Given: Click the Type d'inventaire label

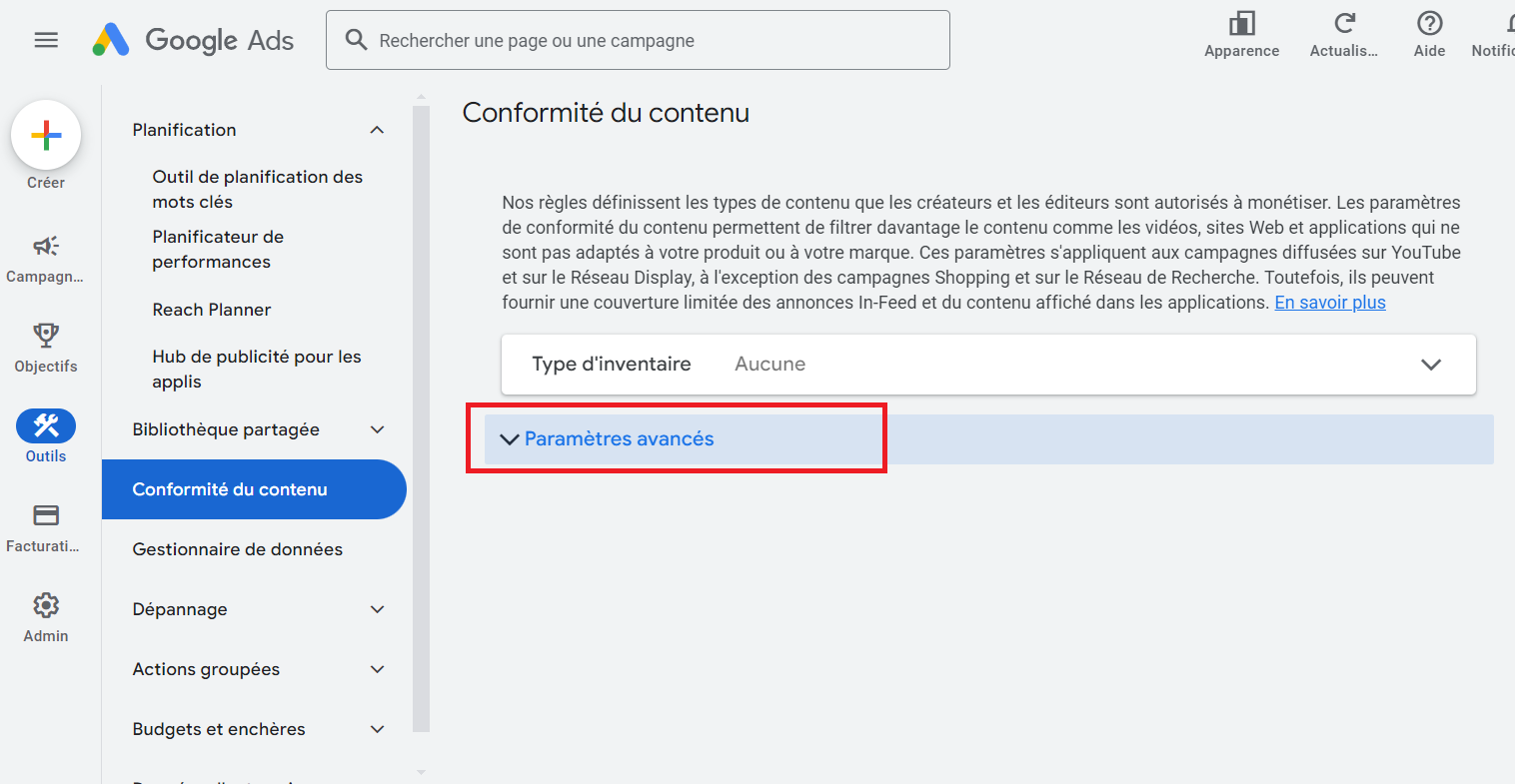Looking at the screenshot, I should pyautogui.click(x=612, y=365).
